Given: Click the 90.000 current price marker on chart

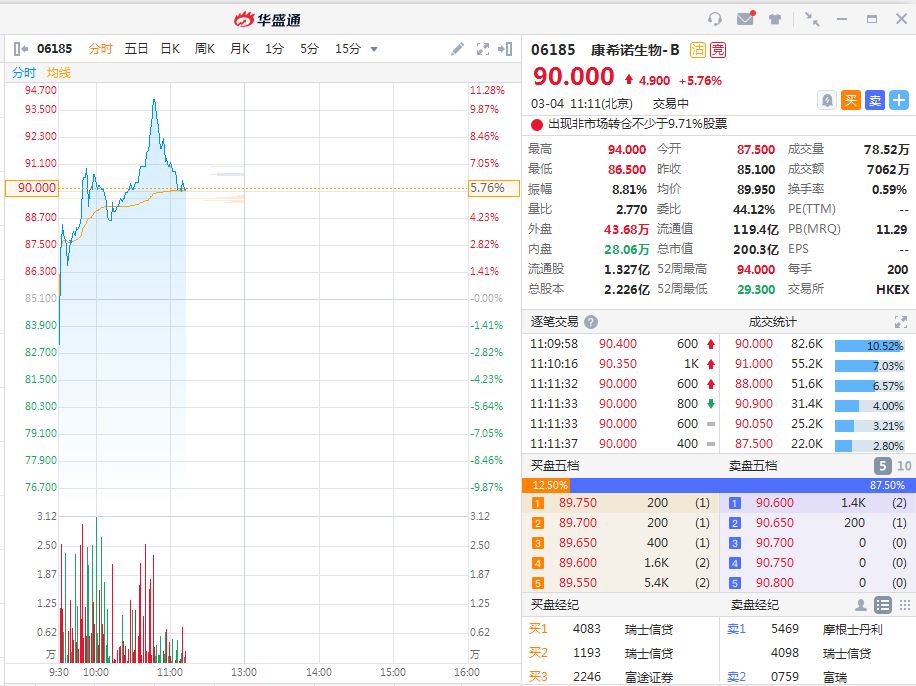Looking at the screenshot, I should coord(32,188).
